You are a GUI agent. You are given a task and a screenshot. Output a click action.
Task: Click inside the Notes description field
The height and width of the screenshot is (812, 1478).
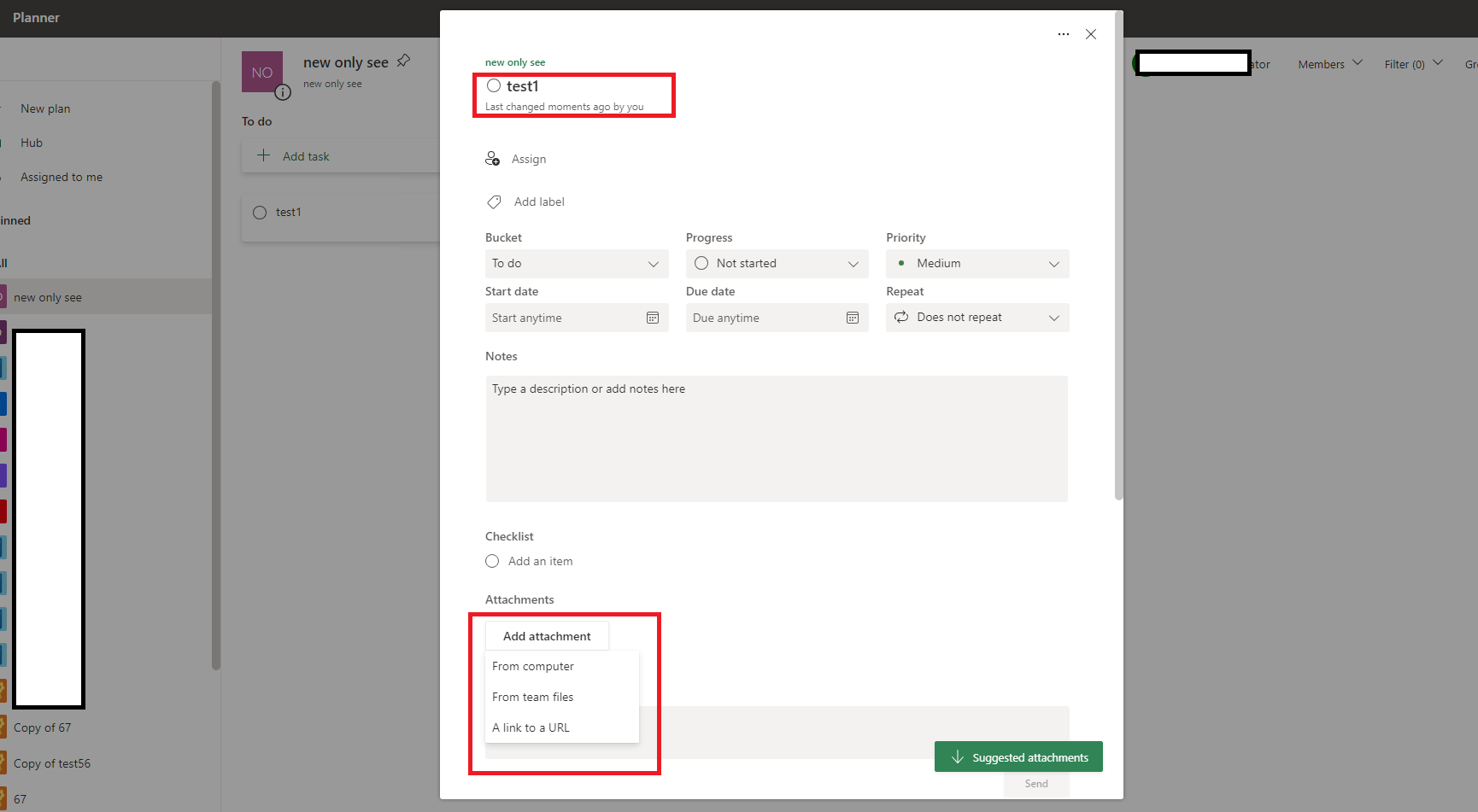(x=776, y=438)
